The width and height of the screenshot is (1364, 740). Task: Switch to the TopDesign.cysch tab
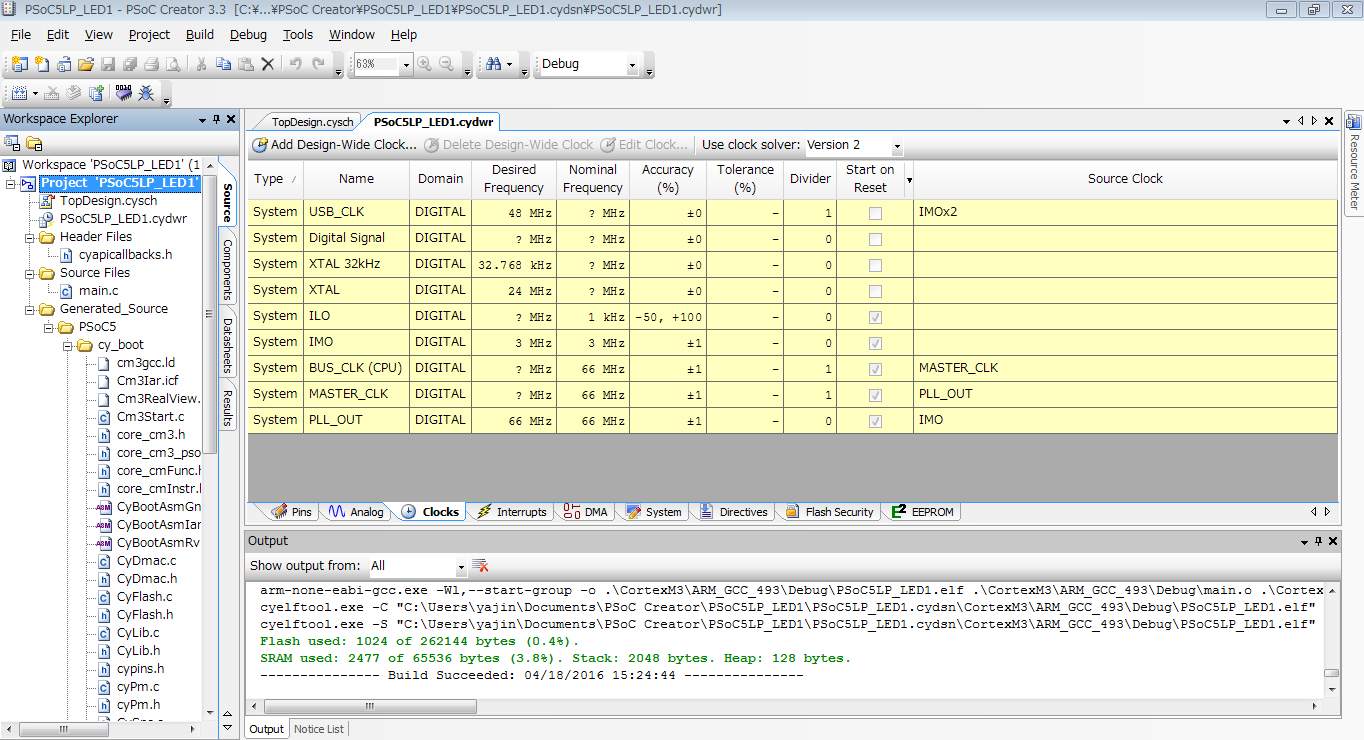[312, 122]
